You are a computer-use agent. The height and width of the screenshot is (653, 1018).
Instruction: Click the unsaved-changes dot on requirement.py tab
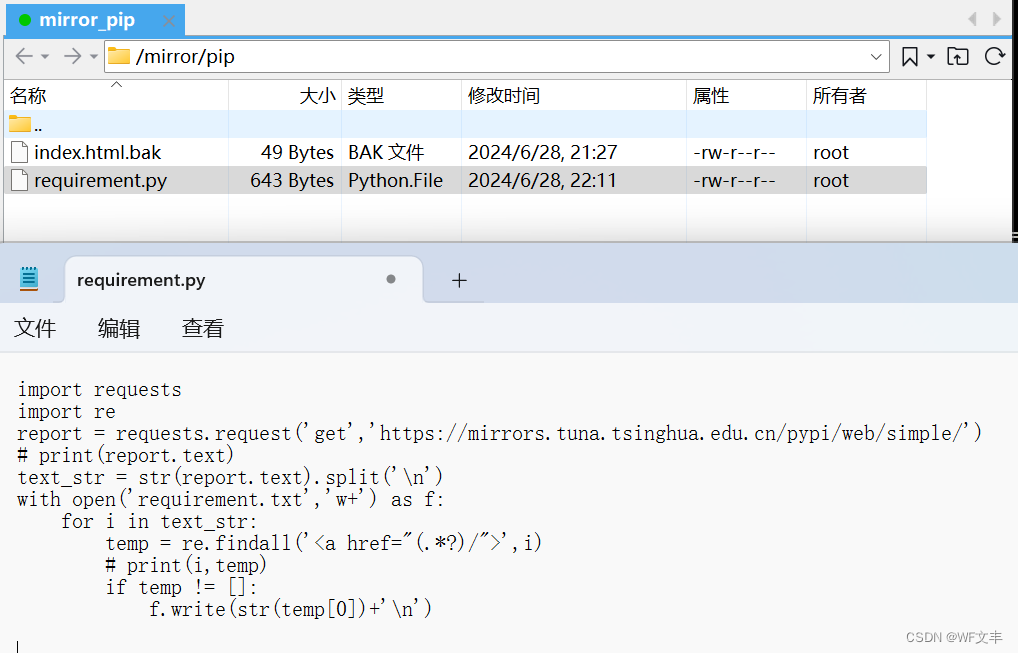(391, 279)
